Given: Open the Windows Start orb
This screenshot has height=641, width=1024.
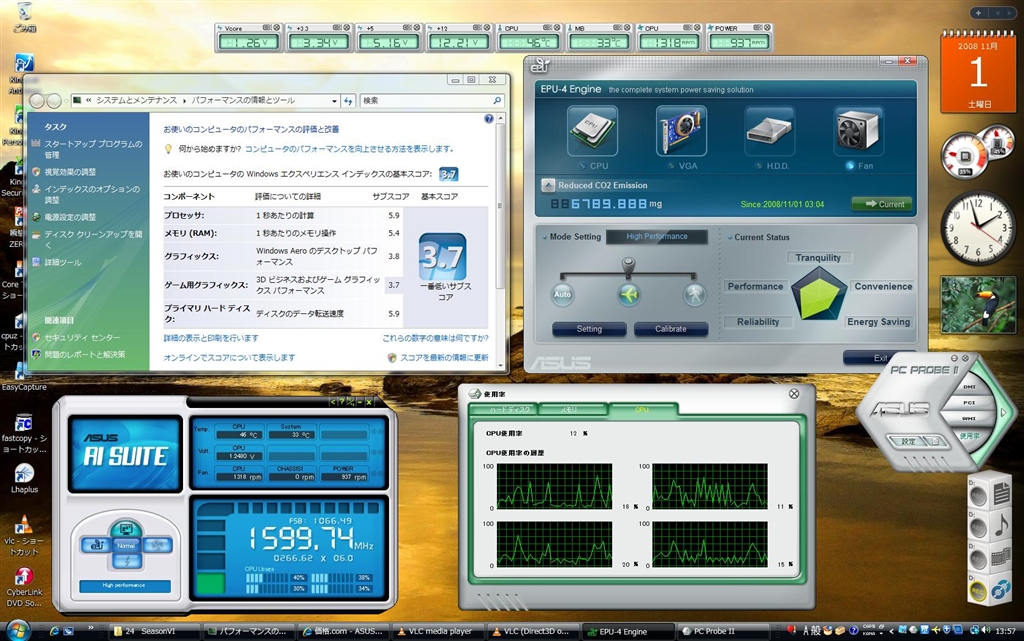Looking at the screenshot, I should pyautogui.click(x=18, y=631).
